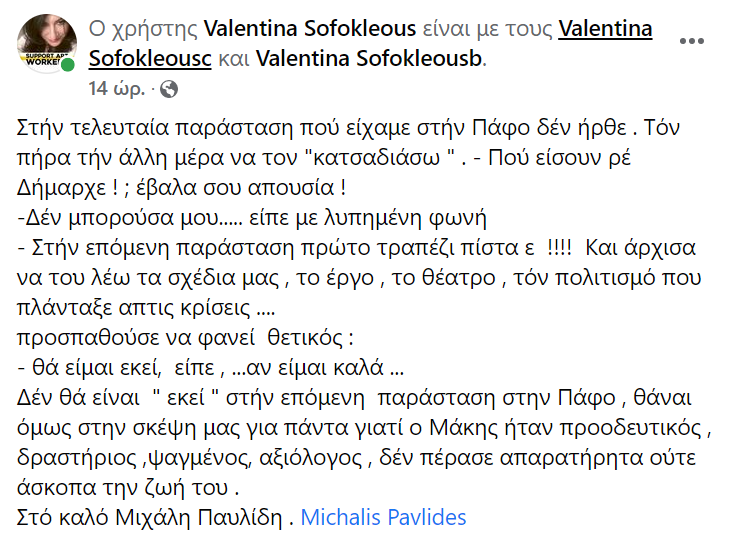Image resolution: width=733 pixels, height=542 pixels.
Task: Click the globe public audience icon
Action: (x=169, y=89)
